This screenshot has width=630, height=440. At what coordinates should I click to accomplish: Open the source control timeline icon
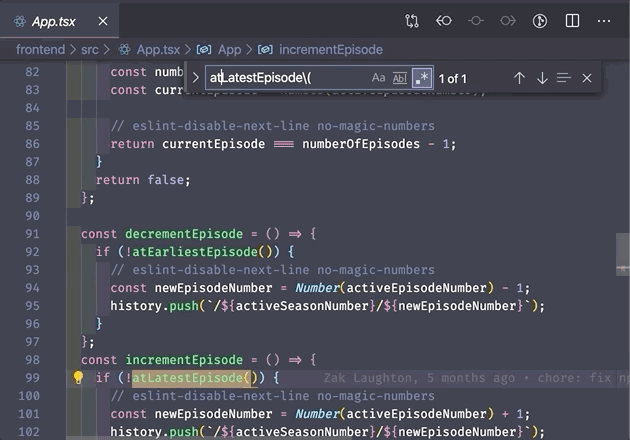pos(540,21)
